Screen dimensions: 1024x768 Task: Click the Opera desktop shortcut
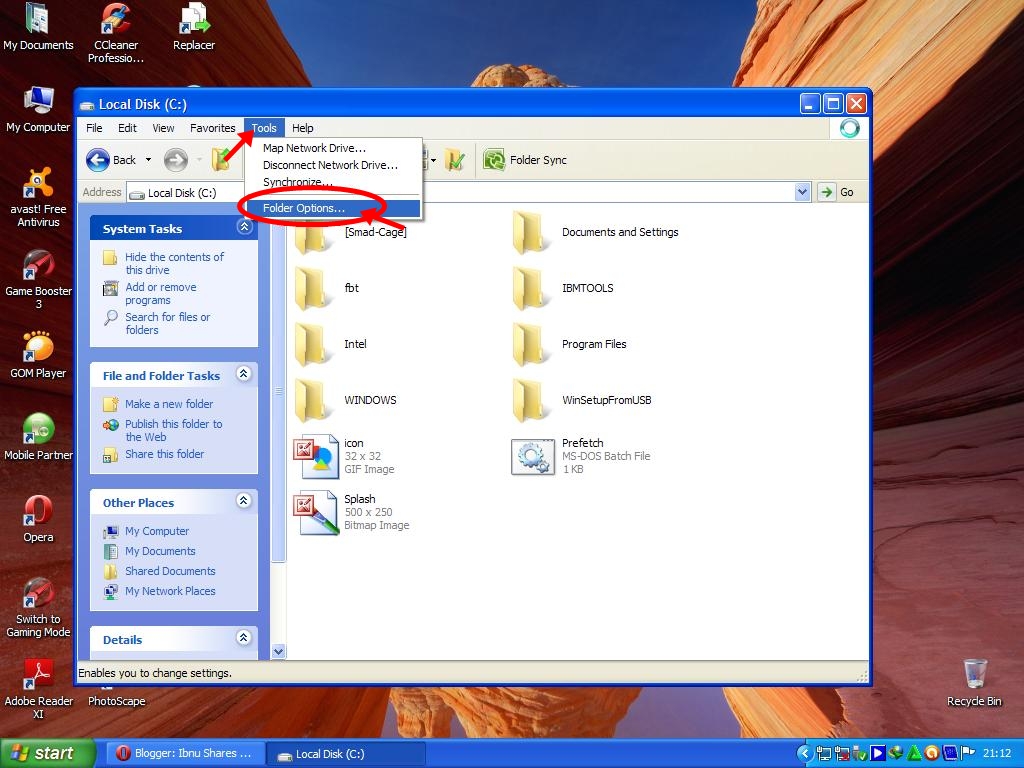38,519
